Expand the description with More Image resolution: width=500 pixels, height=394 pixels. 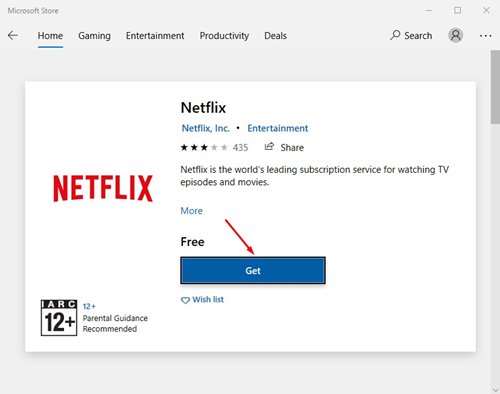click(192, 211)
